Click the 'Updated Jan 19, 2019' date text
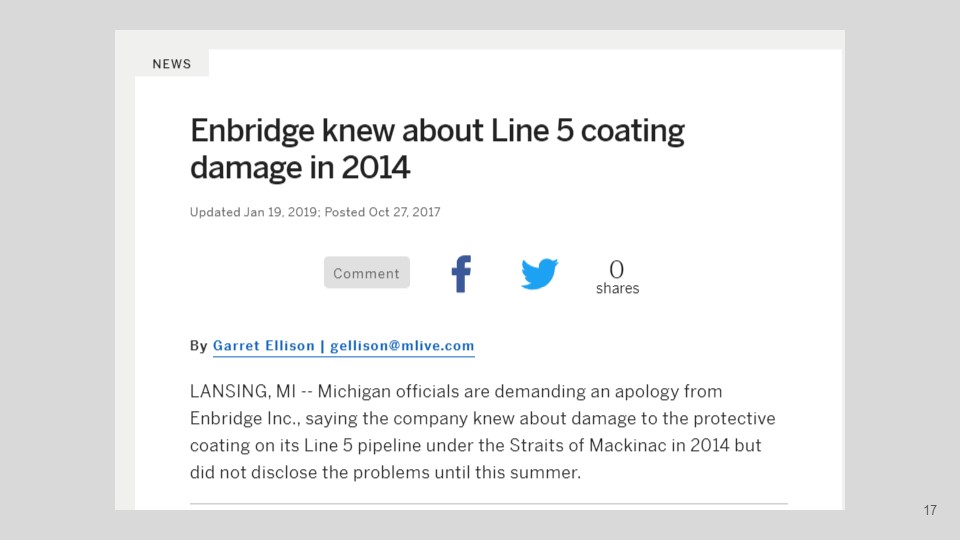 click(253, 212)
